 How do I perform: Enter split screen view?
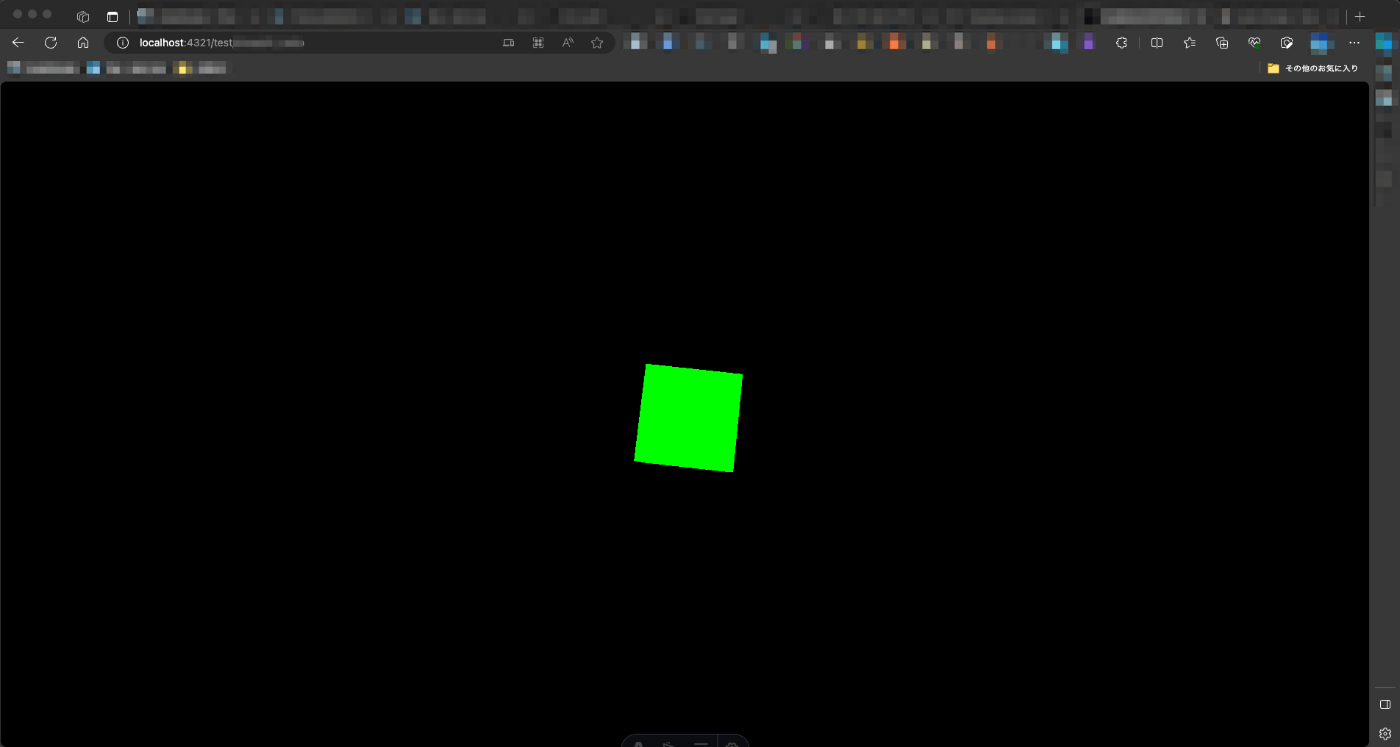tap(1157, 43)
